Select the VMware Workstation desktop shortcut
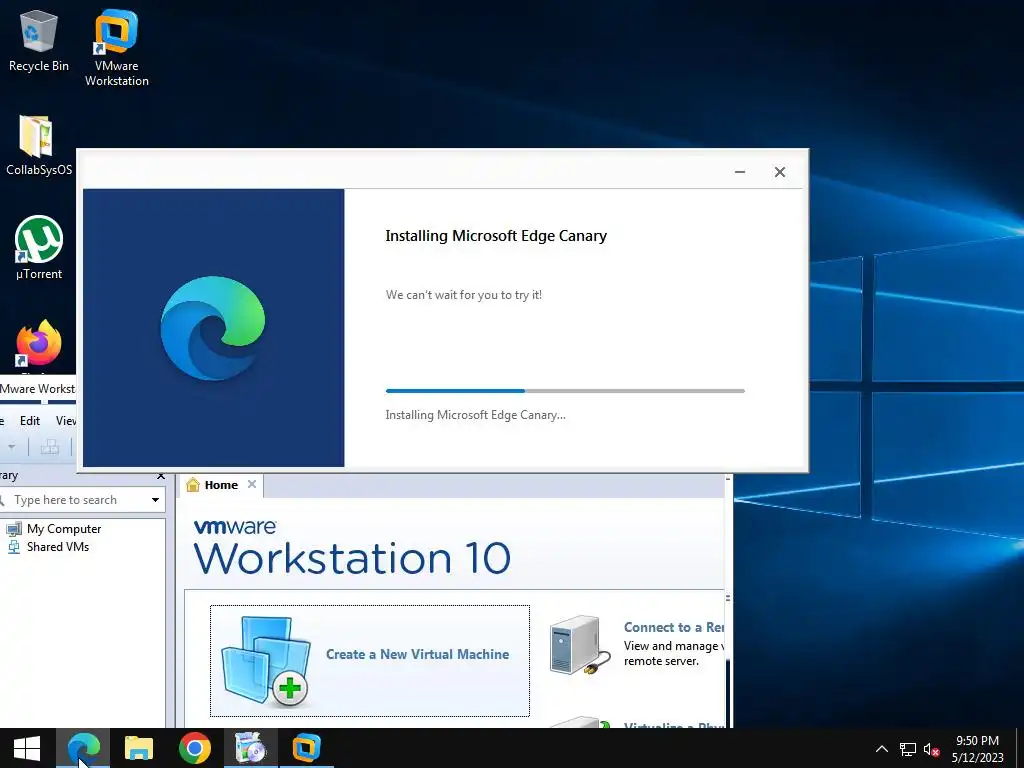This screenshot has width=1024, height=768. (116, 47)
